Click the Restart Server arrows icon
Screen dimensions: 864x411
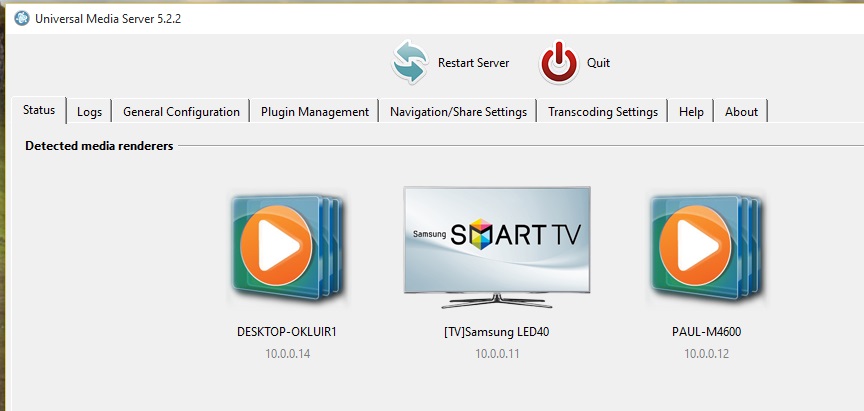409,62
